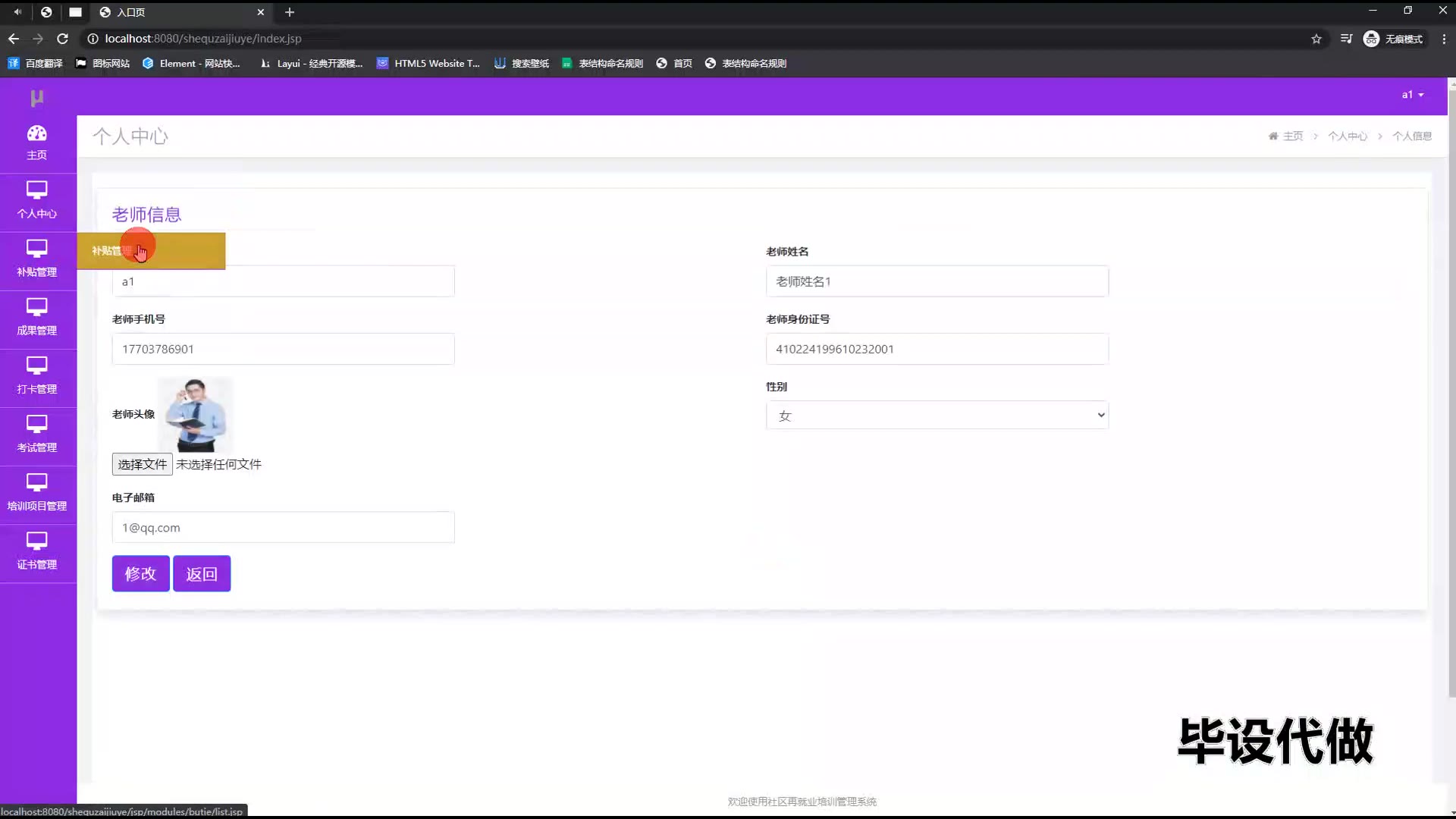Open 培训项目管理 sidebar icon

[x=36, y=482]
